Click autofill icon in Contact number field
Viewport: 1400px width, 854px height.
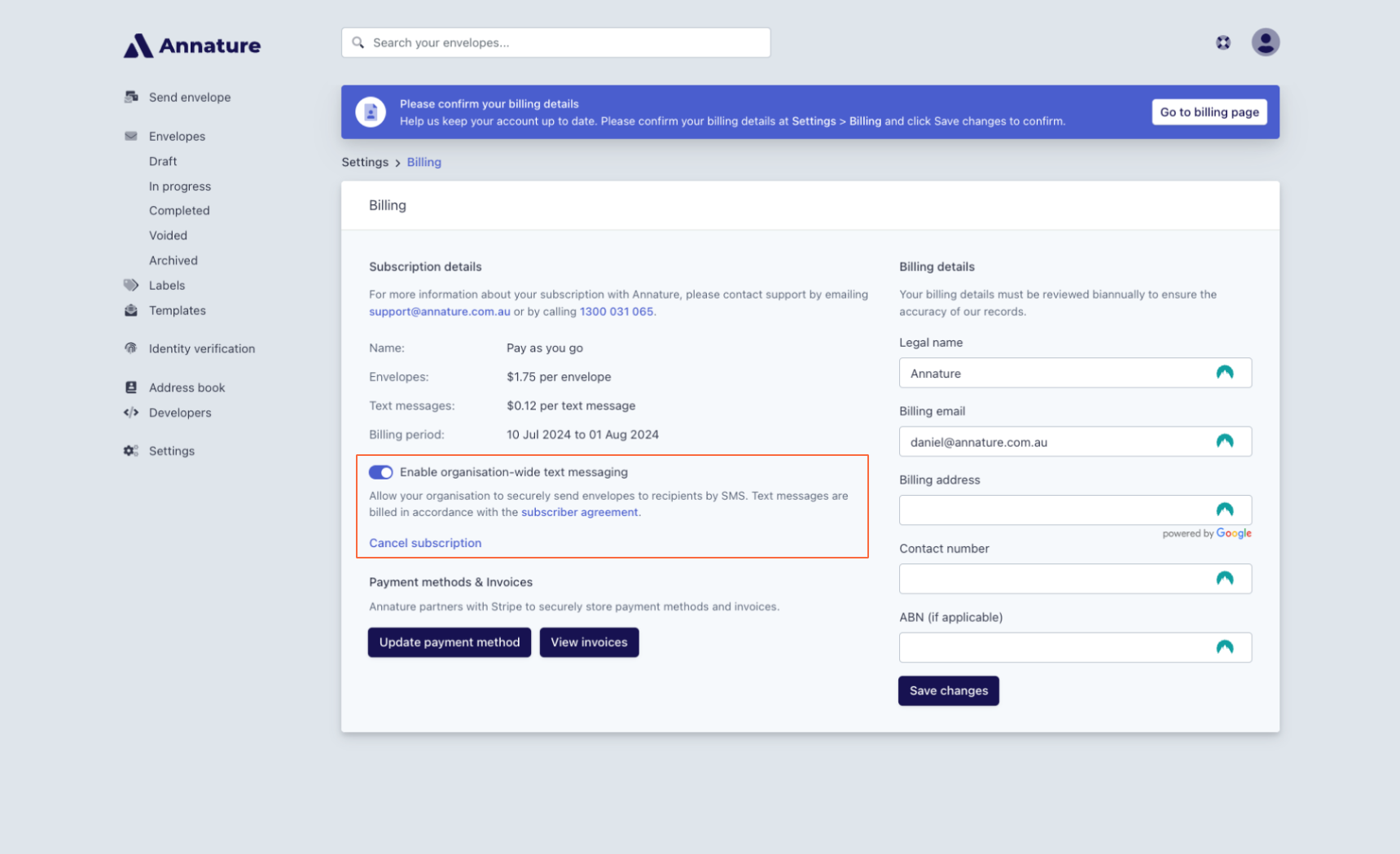1224,579
